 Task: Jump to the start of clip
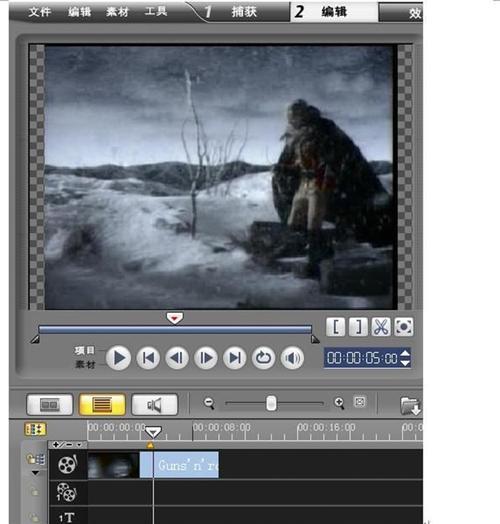pyautogui.click(x=148, y=358)
